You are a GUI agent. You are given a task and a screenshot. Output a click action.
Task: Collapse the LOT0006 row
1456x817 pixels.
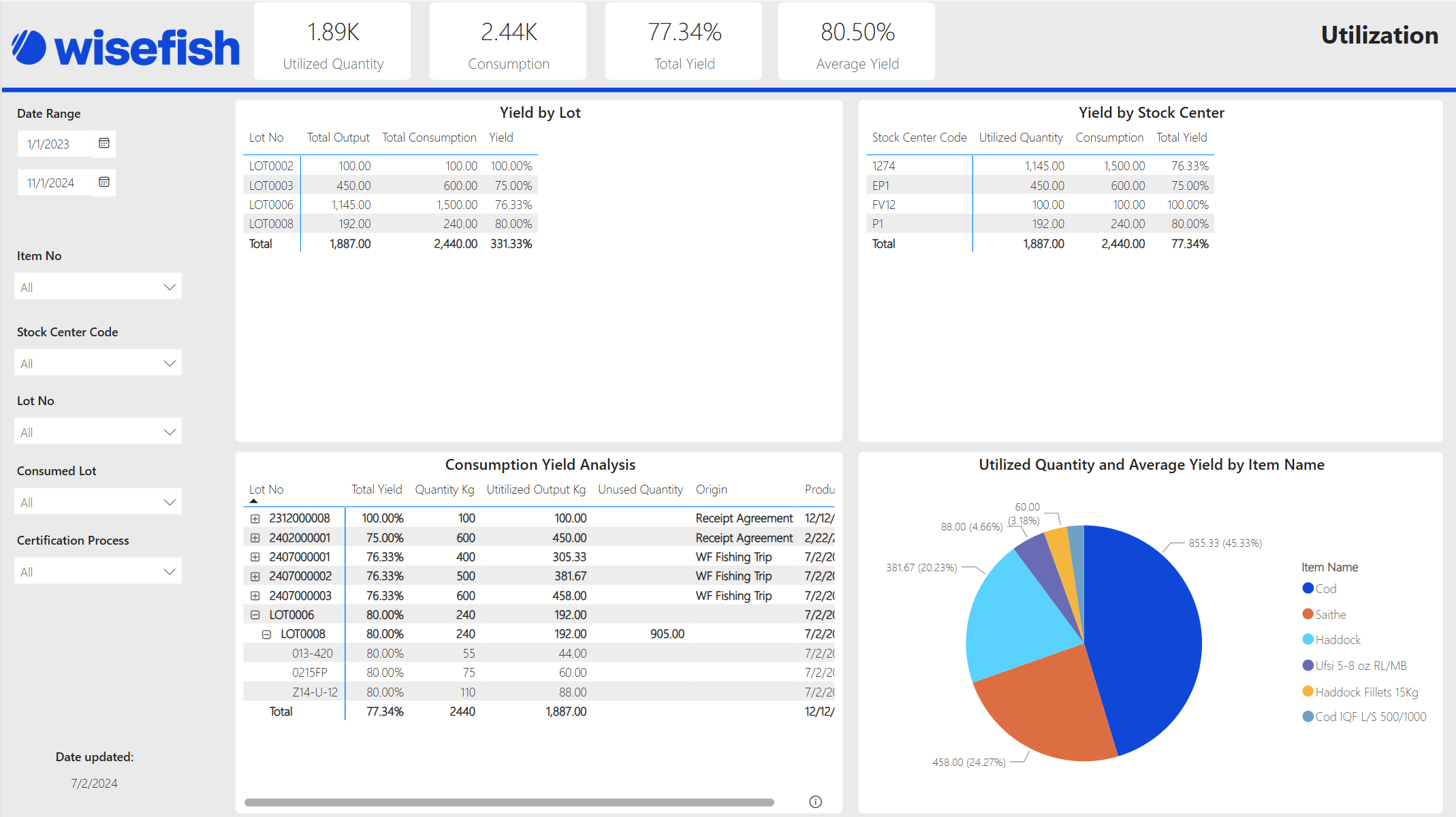(255, 615)
